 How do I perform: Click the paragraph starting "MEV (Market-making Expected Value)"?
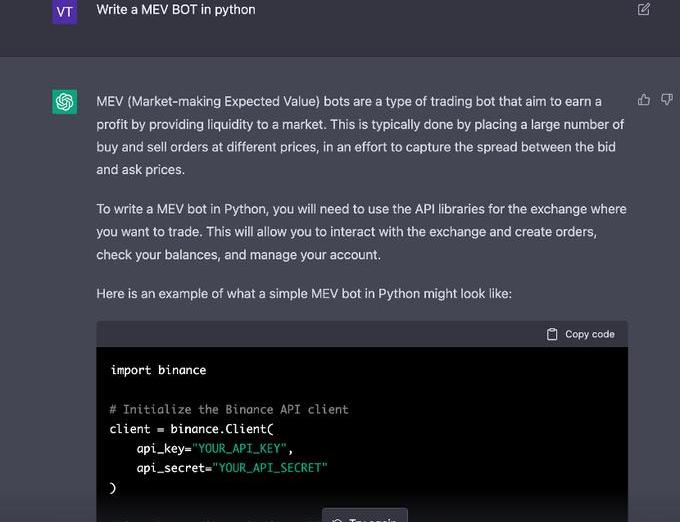(x=360, y=135)
